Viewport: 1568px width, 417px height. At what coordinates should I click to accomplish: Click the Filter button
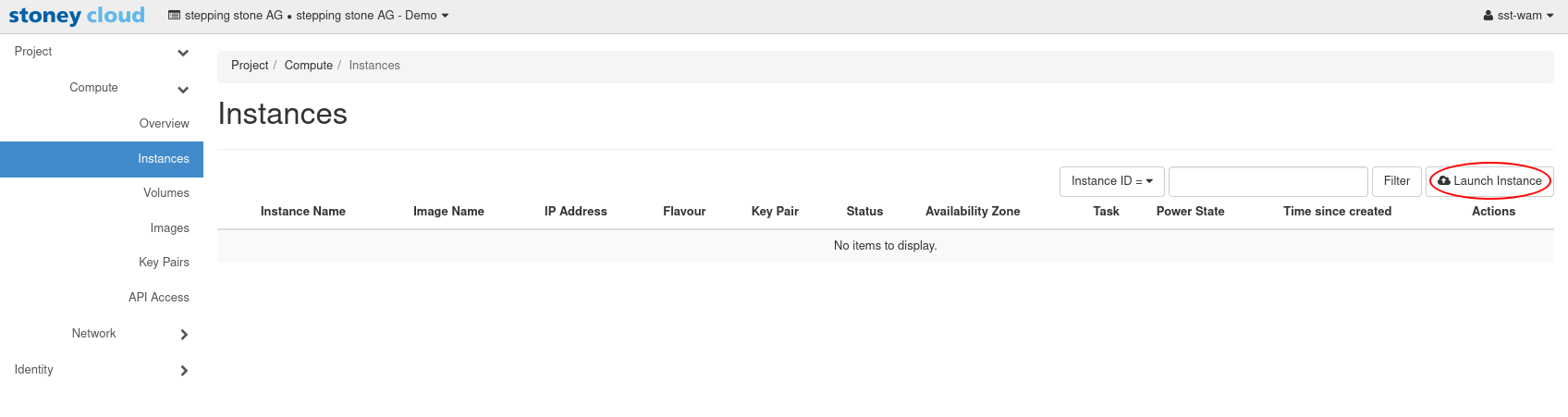pos(1396,181)
